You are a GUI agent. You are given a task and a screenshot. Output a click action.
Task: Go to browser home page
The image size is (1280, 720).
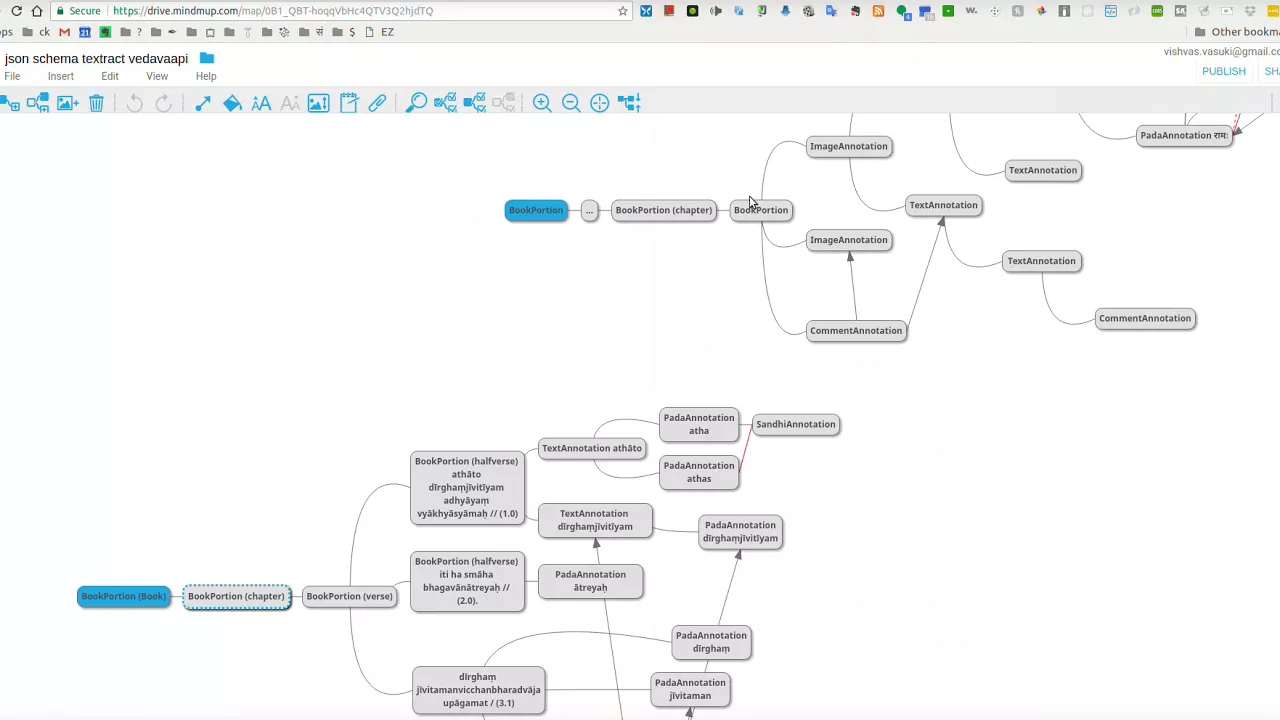click(37, 11)
